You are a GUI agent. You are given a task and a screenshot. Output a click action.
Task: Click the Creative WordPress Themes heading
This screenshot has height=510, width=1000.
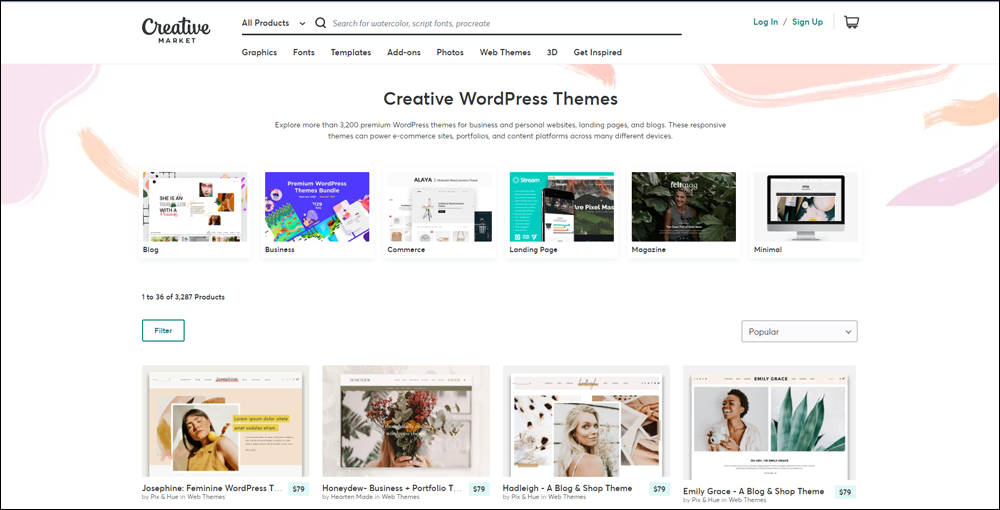point(501,99)
